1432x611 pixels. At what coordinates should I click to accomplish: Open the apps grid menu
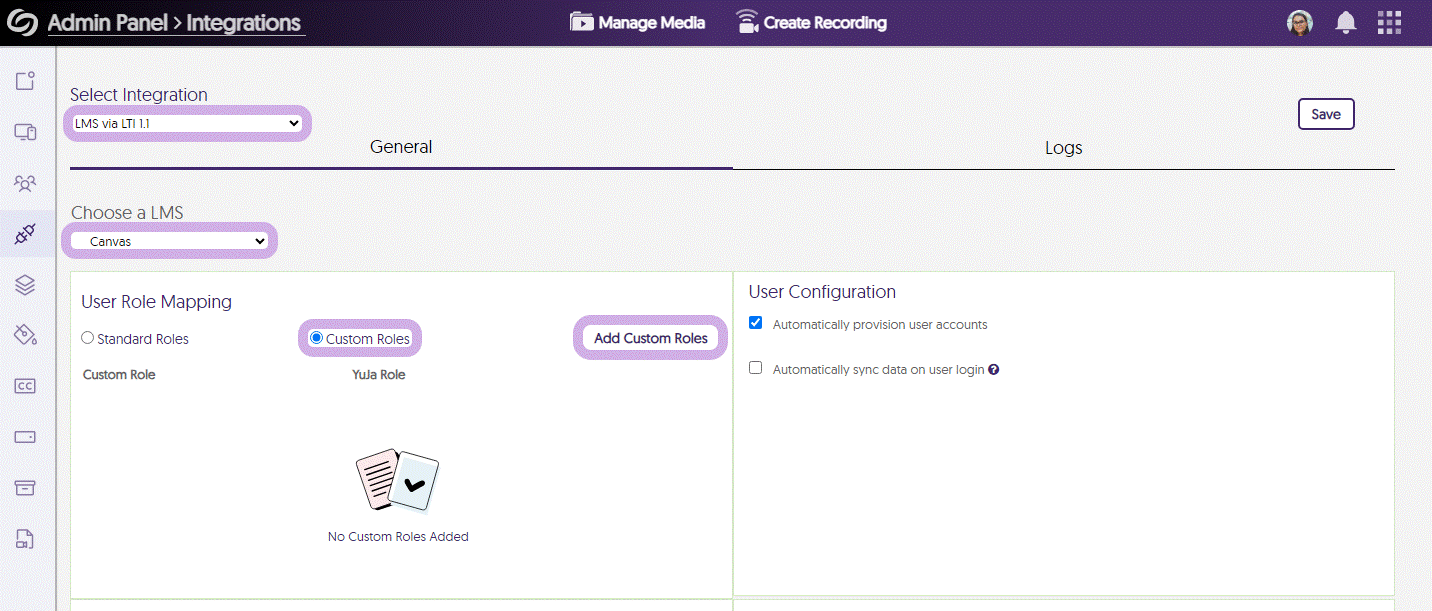pos(1389,23)
